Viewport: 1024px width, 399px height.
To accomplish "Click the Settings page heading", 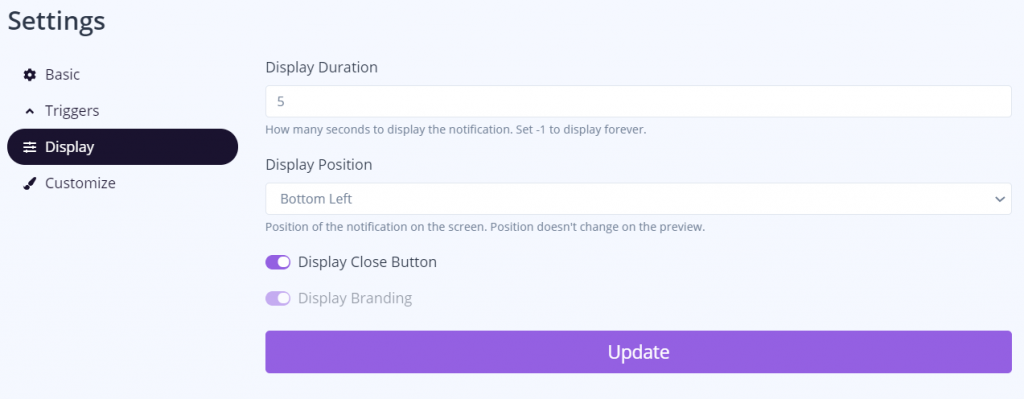I will coord(56,21).
